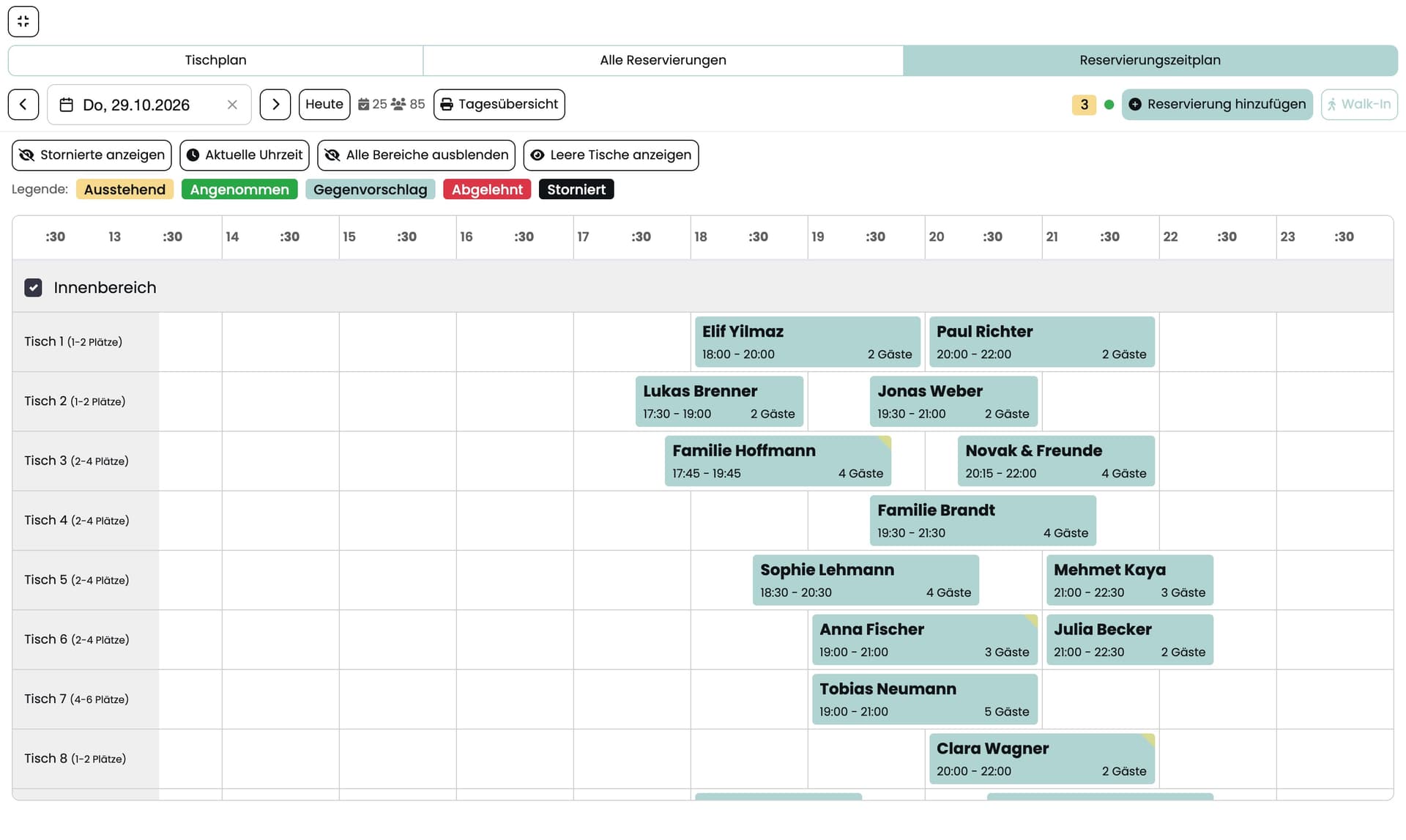Image resolution: width=1406 pixels, height=840 pixels.
Task: Select the Reservierungszeitplan tab
Action: pos(1150,60)
